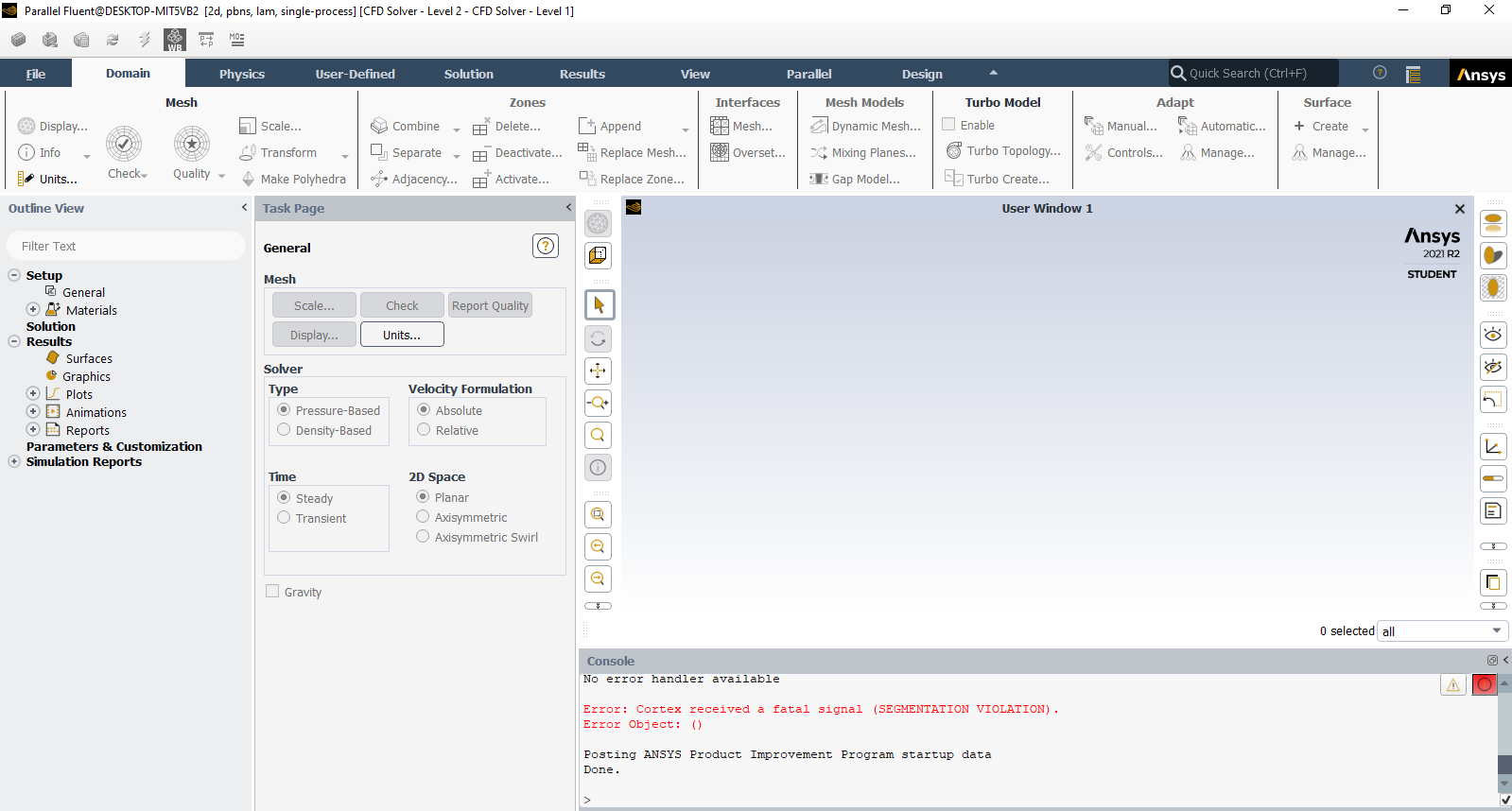The width and height of the screenshot is (1512, 811).
Task: Click the read mesh cube toolbar icon
Action: coord(19,40)
